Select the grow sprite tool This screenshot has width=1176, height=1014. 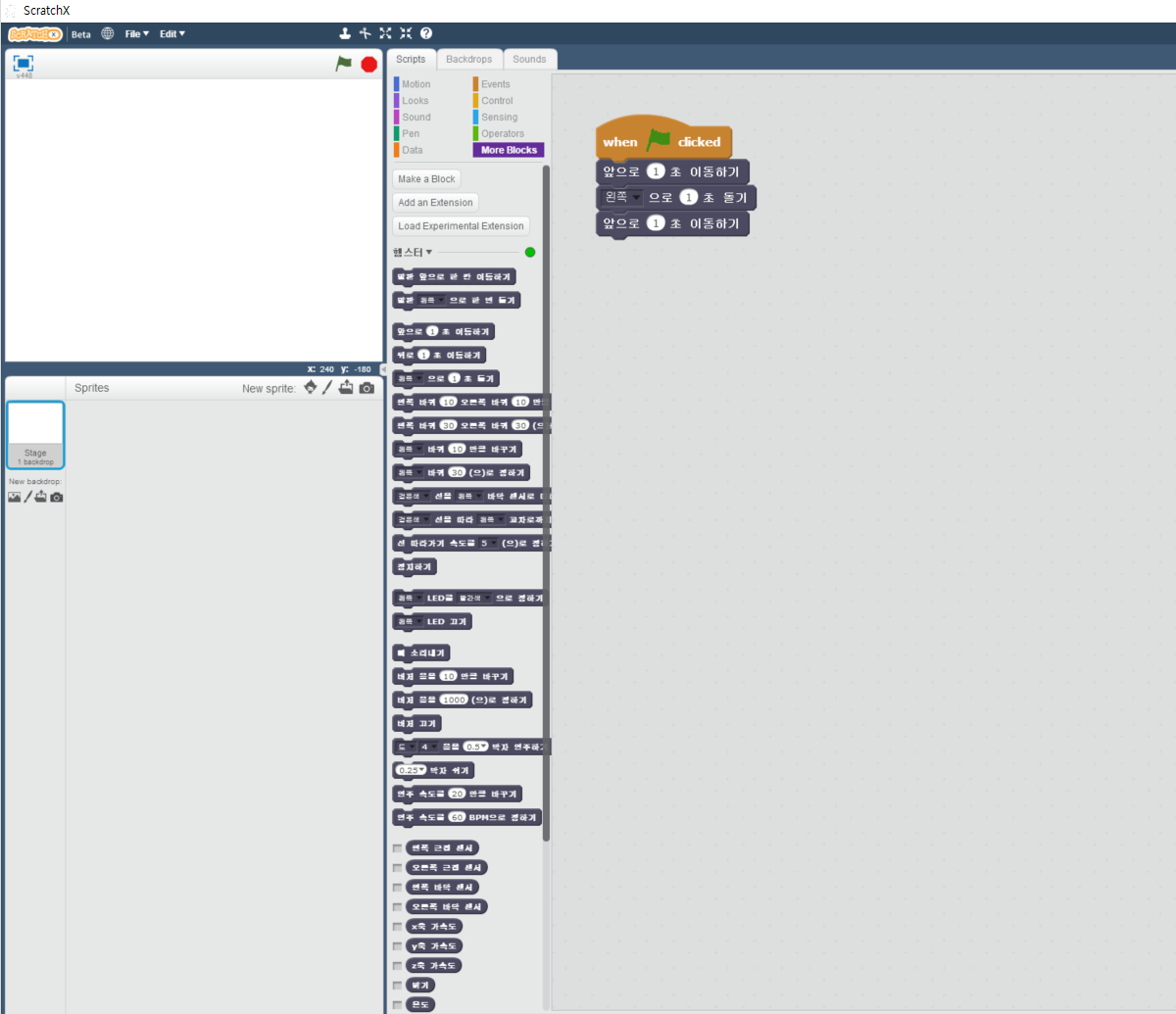point(385,33)
